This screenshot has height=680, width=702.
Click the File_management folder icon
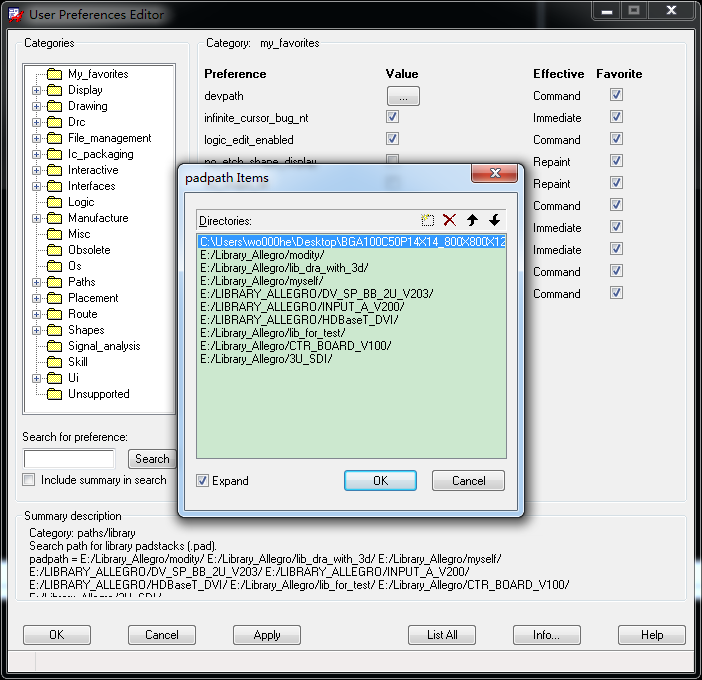pos(55,138)
